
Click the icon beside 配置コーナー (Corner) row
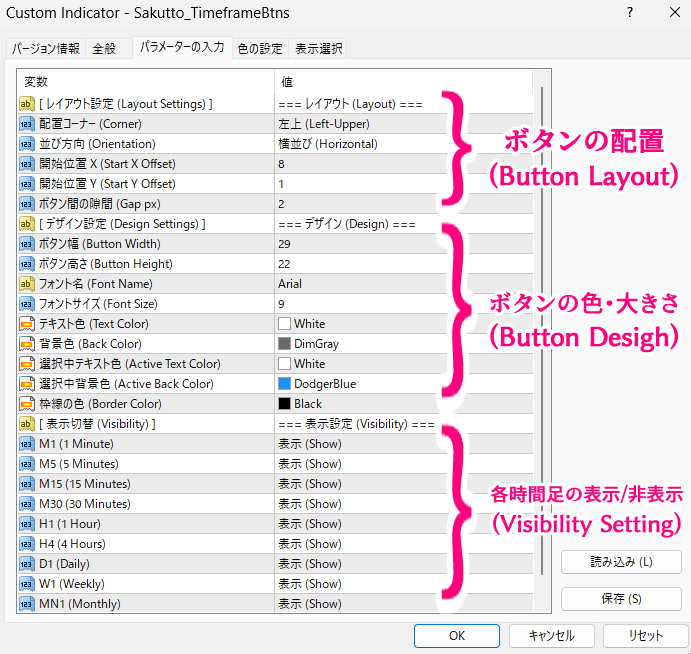(27, 124)
